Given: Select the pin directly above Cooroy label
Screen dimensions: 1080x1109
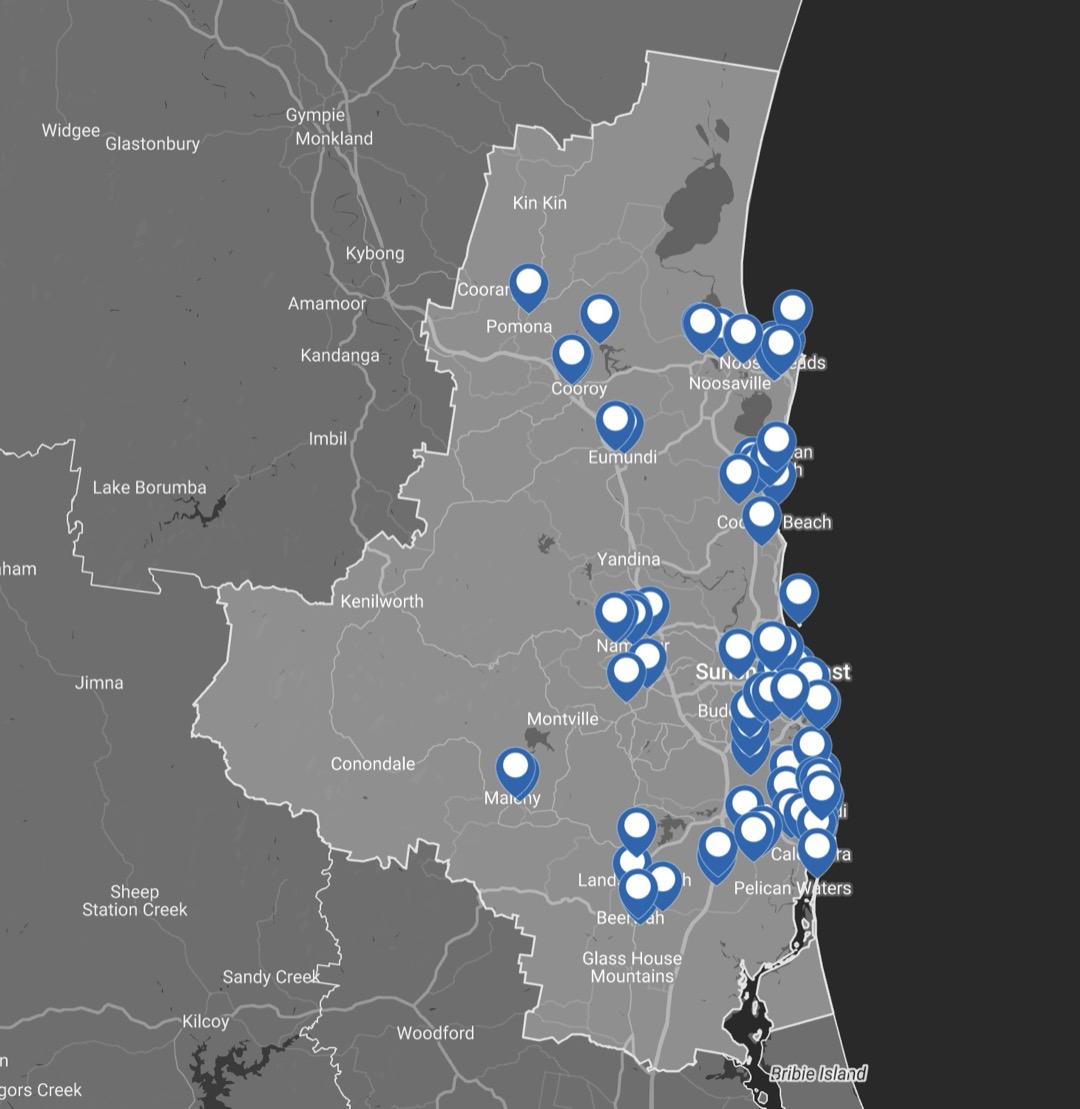Looking at the screenshot, I should point(571,355).
